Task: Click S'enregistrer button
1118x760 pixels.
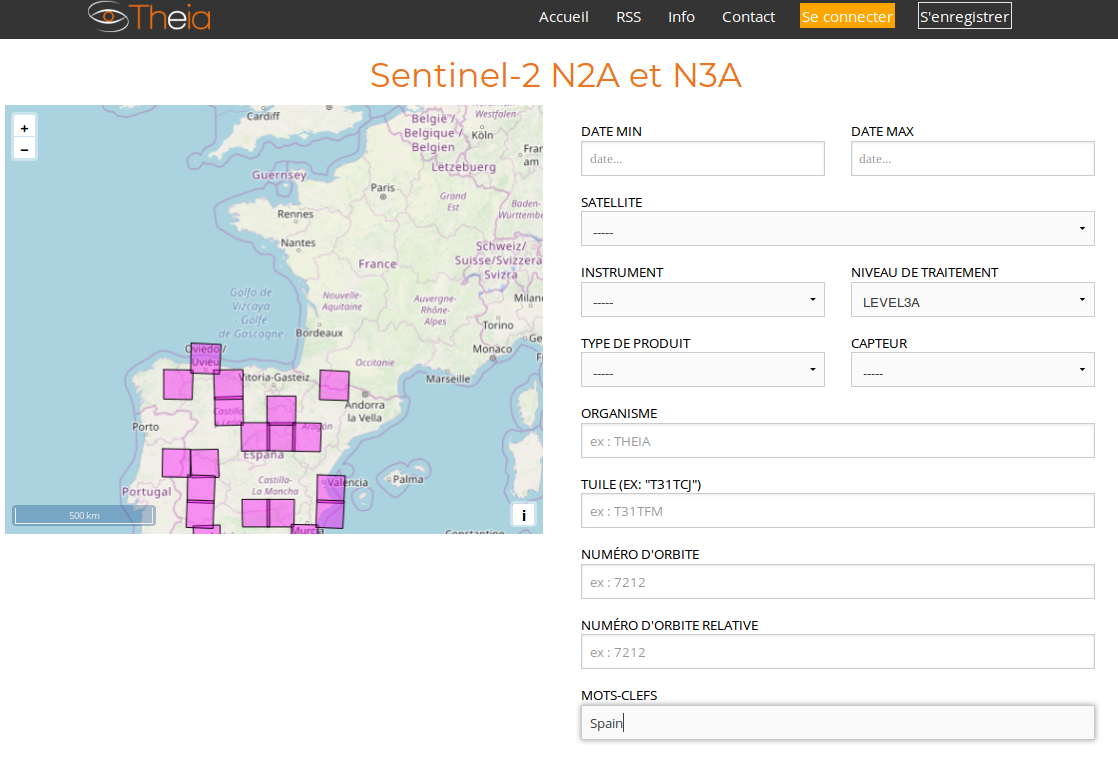Action: 964,16
